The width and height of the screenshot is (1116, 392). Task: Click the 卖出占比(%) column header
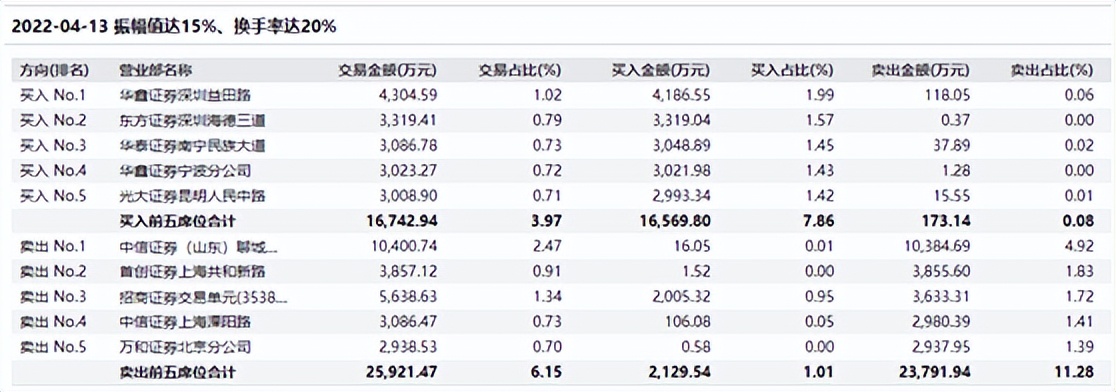[x=1052, y=70]
